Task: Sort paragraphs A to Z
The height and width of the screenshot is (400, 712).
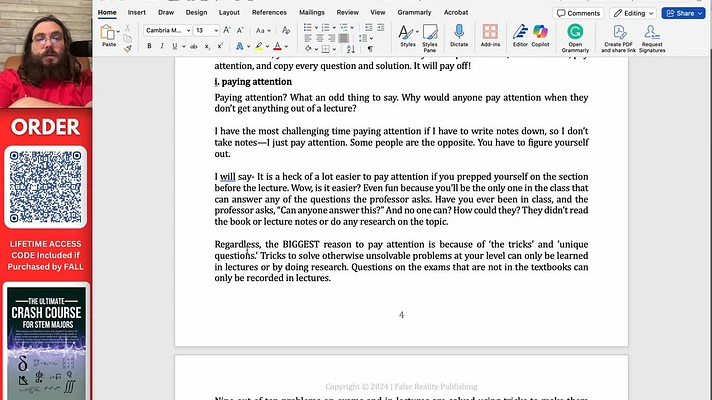Action: [x=351, y=49]
